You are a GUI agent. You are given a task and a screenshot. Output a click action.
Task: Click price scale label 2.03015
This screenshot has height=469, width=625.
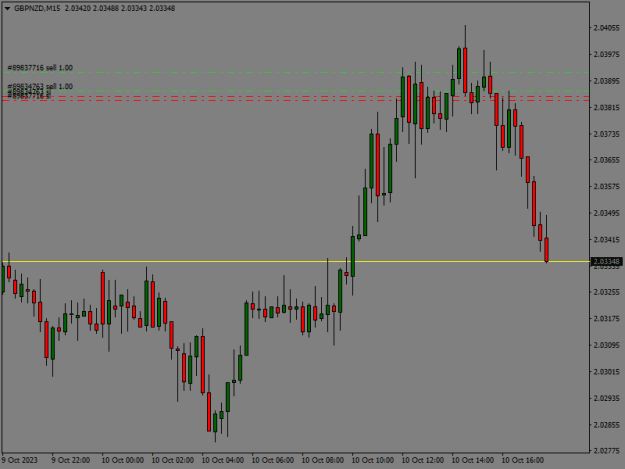[x=607, y=372]
